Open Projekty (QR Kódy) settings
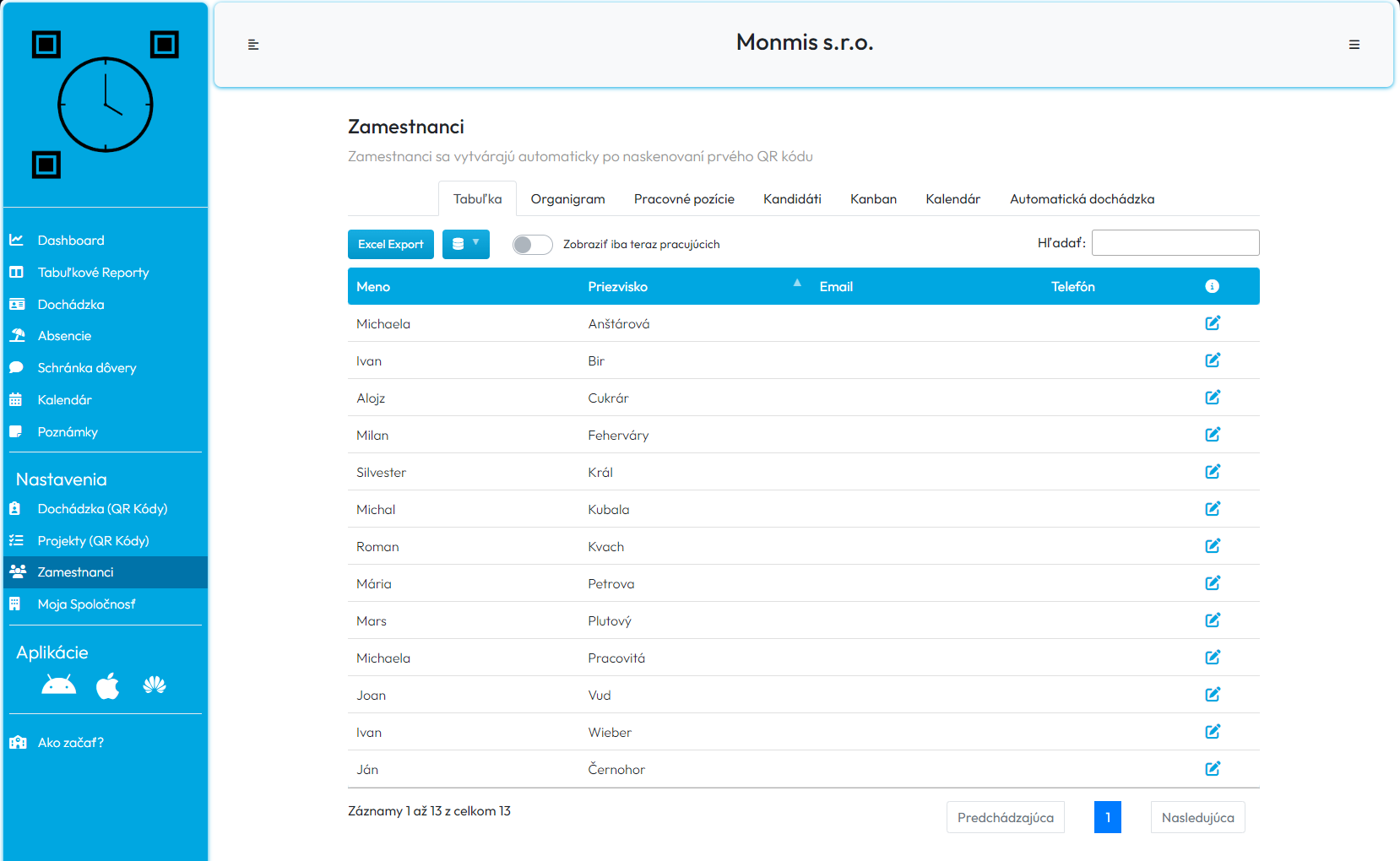Image resolution: width=1400 pixels, height=861 pixels. point(106,541)
